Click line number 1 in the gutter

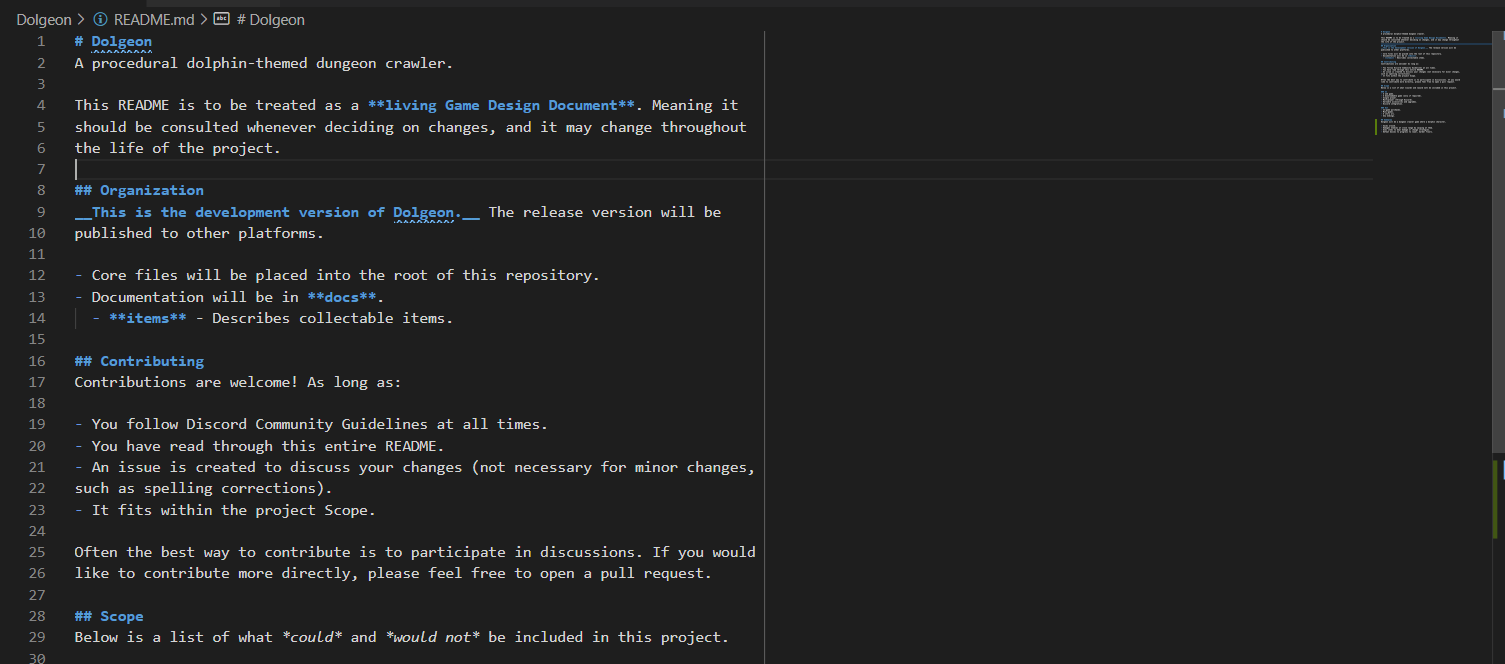pos(41,41)
